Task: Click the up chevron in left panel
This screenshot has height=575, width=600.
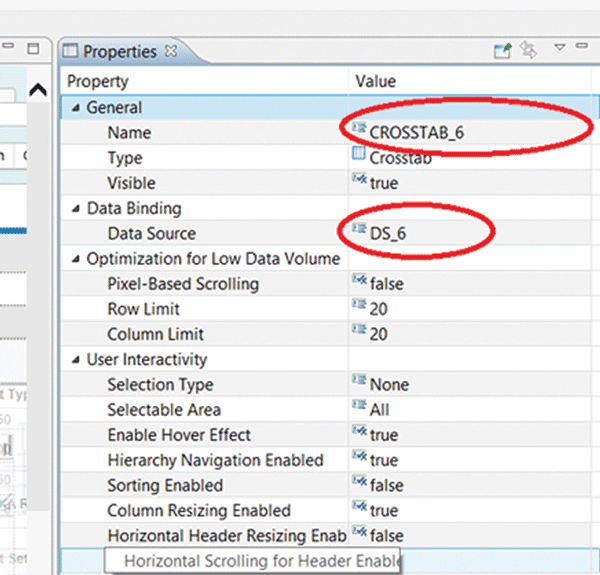Action: click(38, 91)
